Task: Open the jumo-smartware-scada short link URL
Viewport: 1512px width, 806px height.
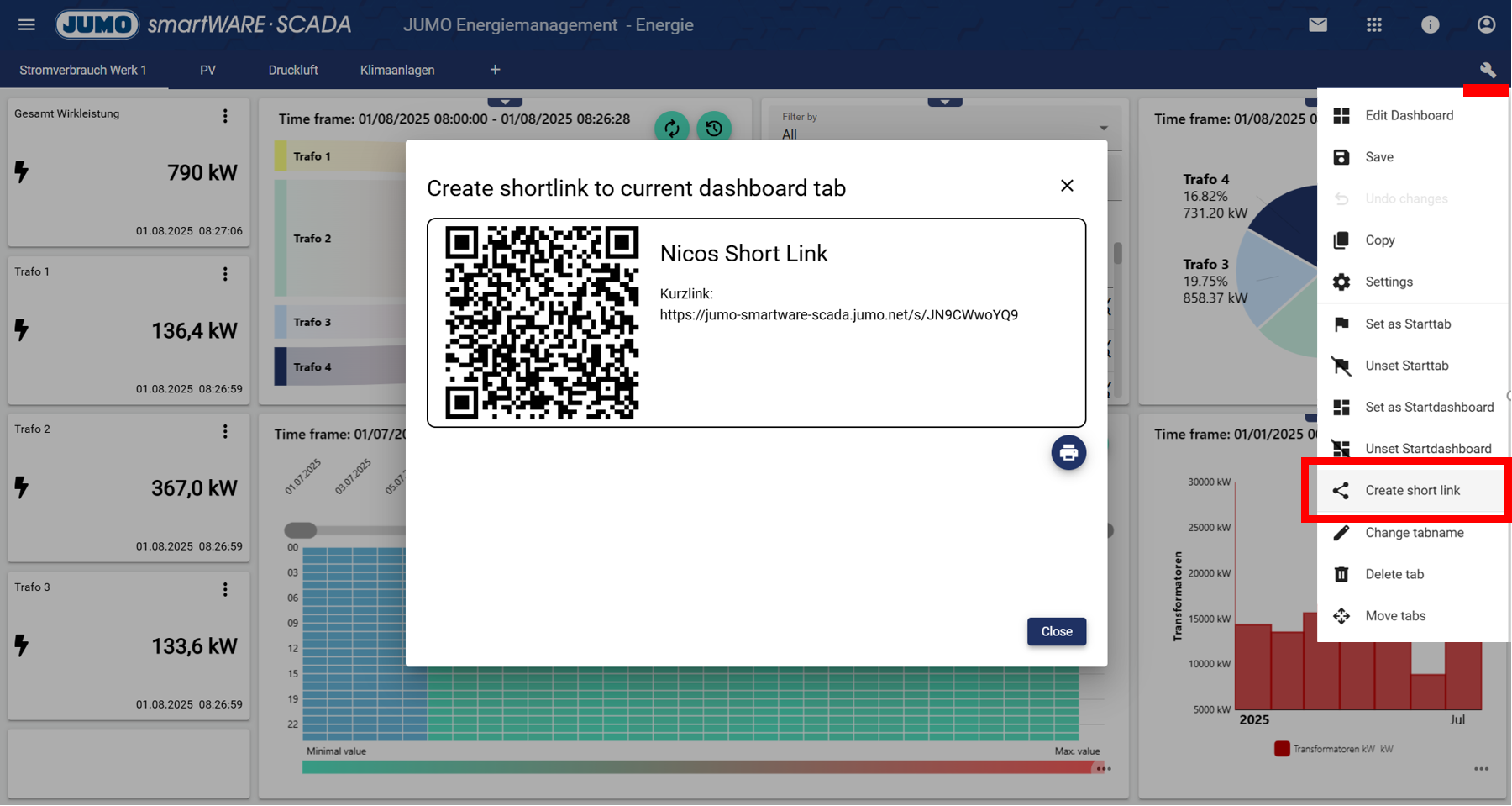Action: (x=838, y=315)
